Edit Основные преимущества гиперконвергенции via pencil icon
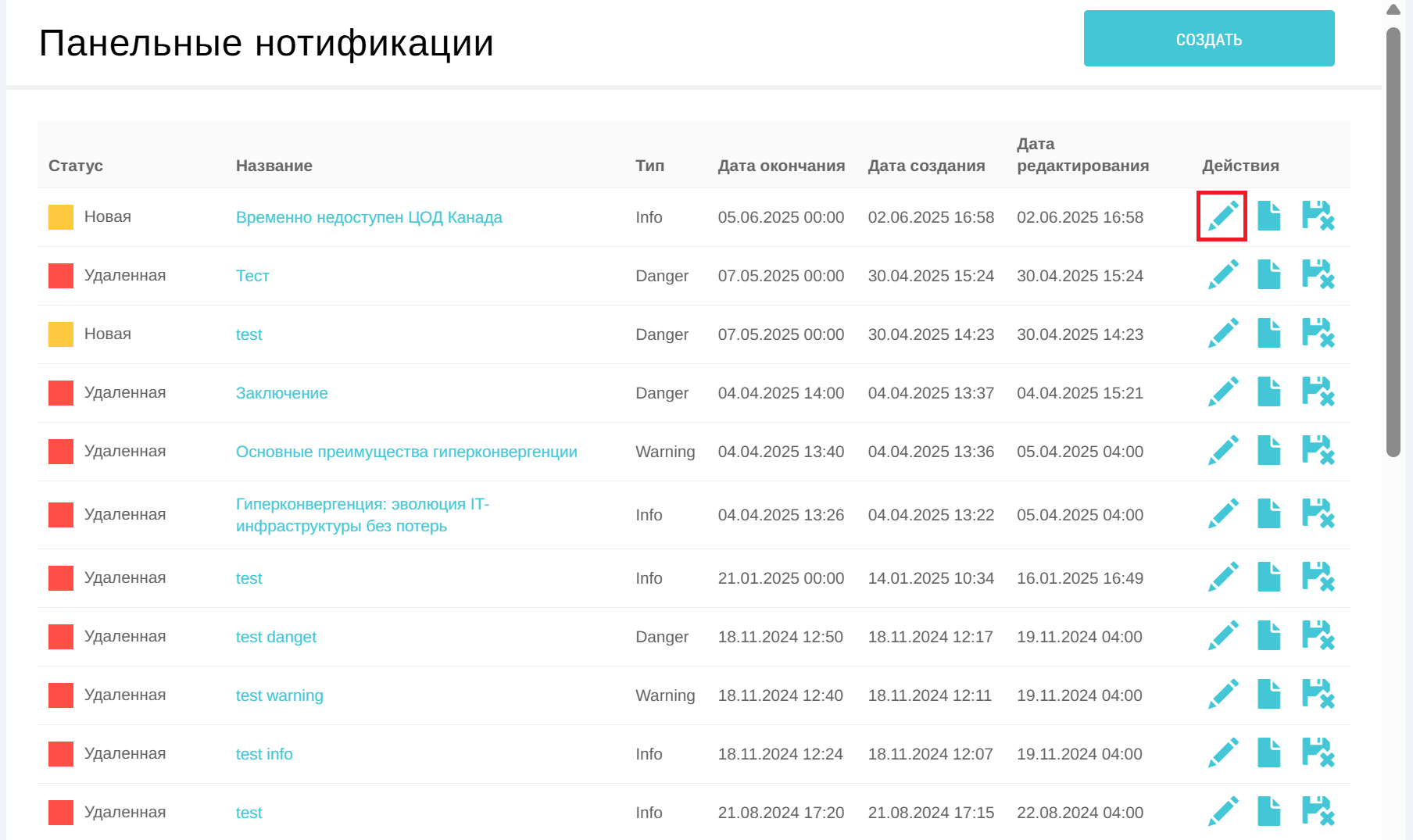This screenshot has height=840, width=1413. 1223,450
